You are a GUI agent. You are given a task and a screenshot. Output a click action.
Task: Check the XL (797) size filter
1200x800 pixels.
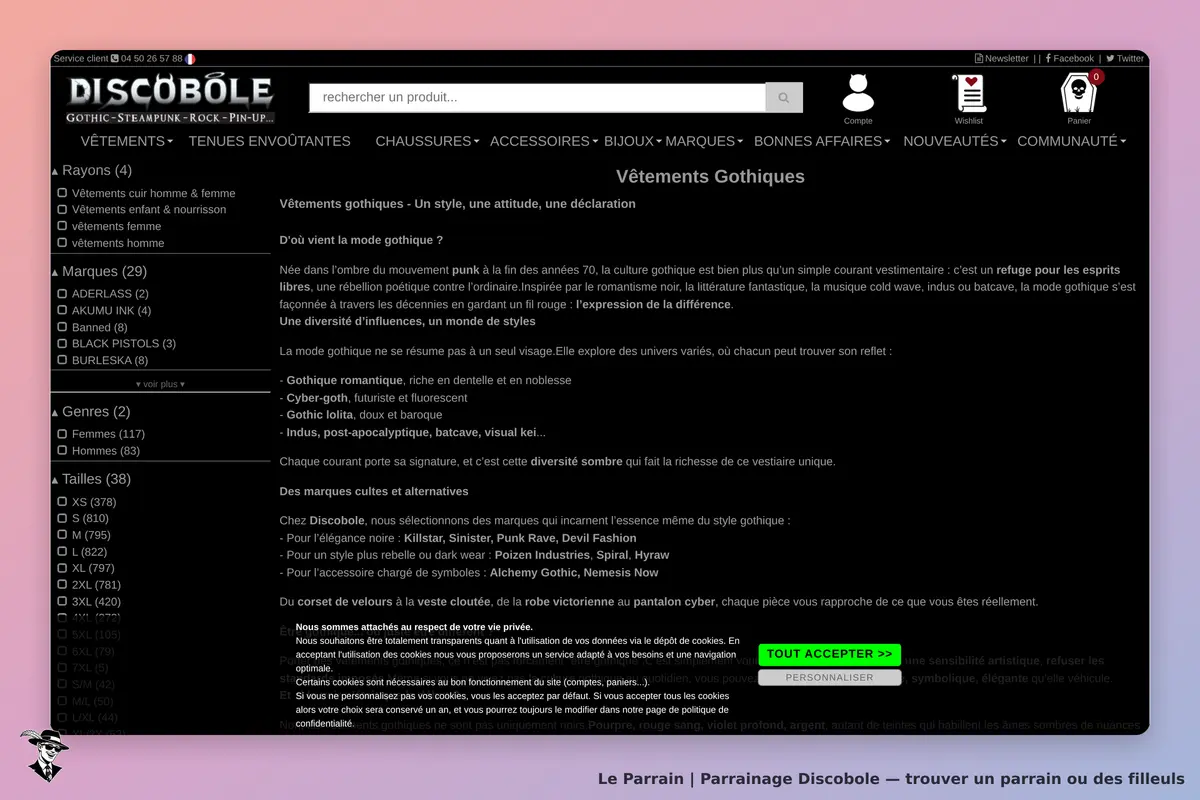[x=62, y=568]
